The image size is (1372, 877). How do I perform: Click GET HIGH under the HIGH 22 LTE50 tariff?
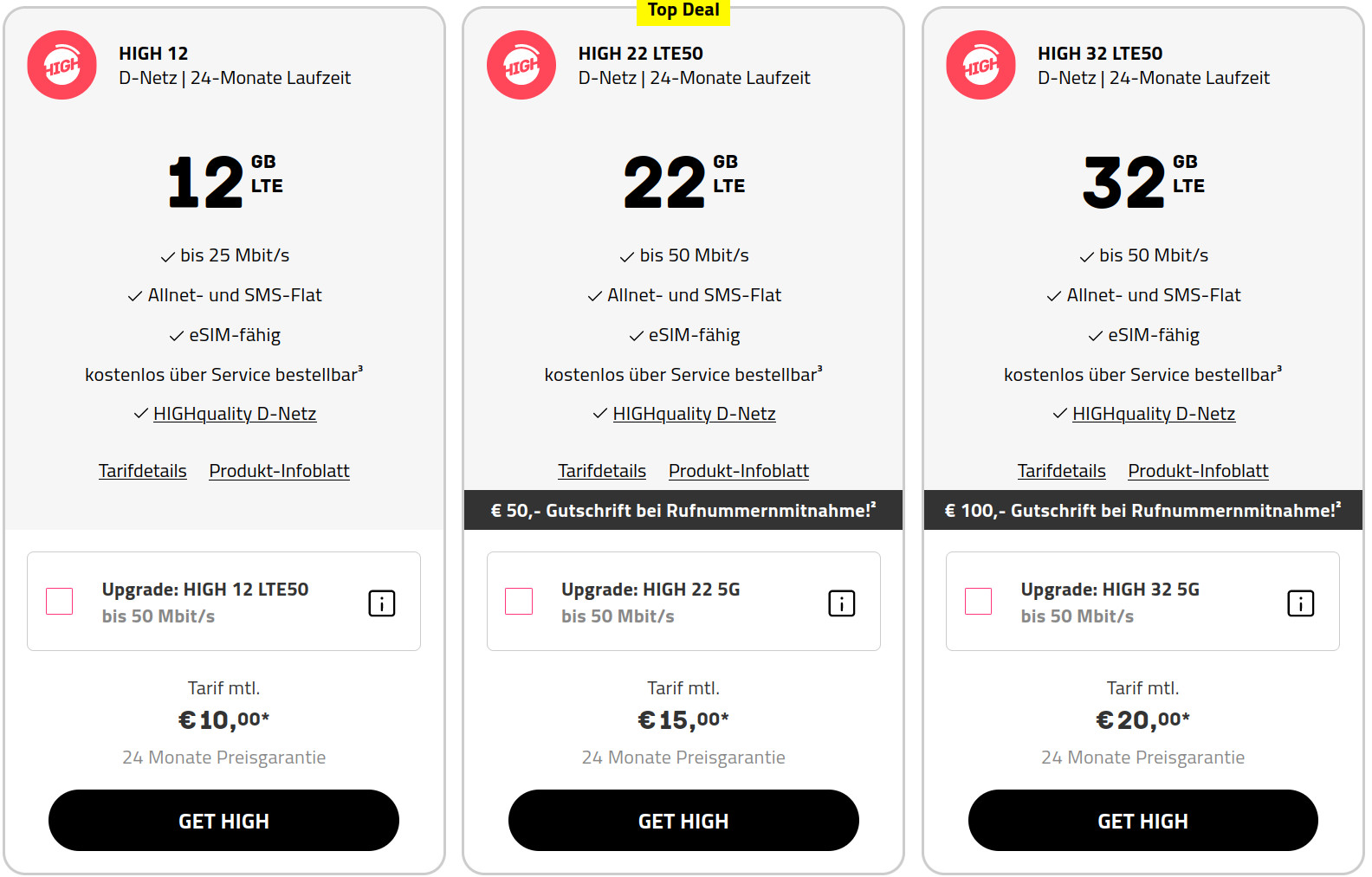click(683, 820)
